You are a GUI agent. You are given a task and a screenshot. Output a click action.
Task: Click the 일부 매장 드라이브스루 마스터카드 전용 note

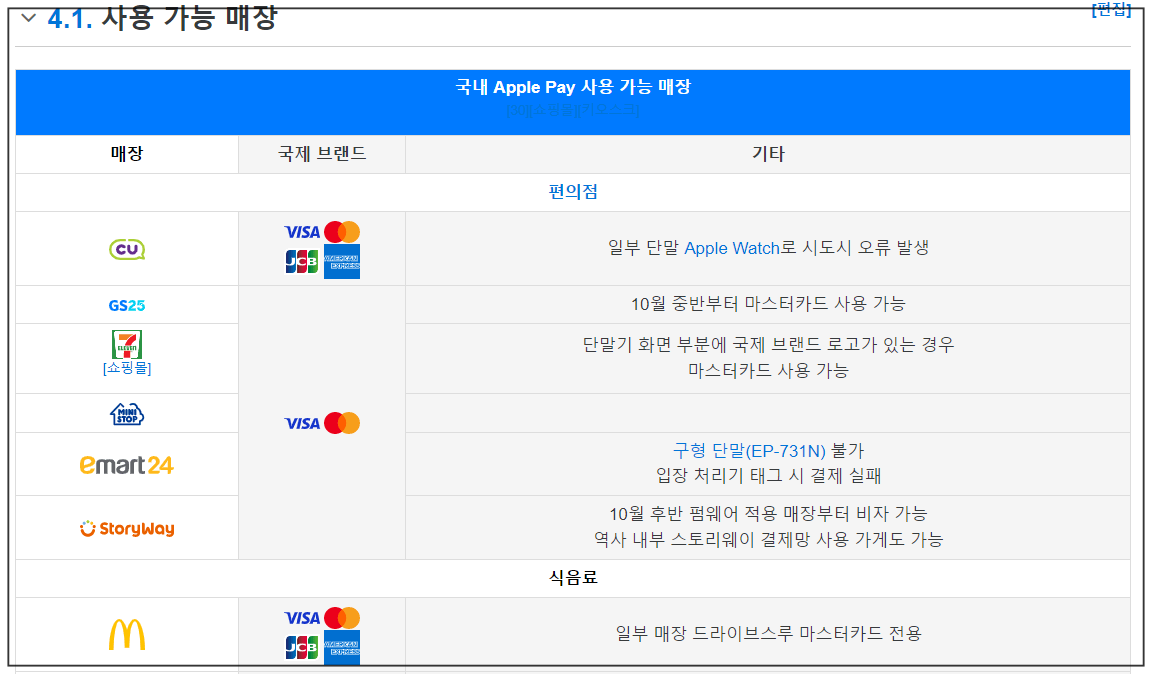pos(768,634)
